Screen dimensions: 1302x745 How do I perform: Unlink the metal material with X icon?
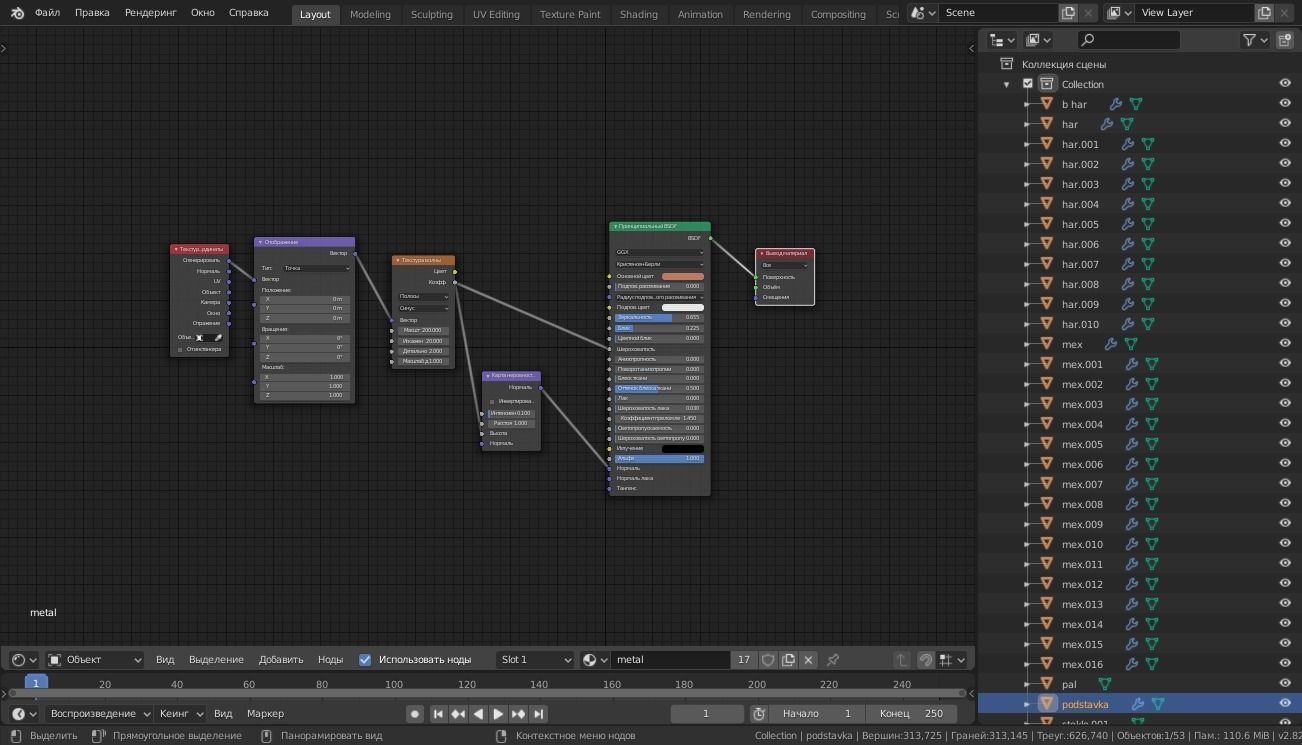coord(808,660)
